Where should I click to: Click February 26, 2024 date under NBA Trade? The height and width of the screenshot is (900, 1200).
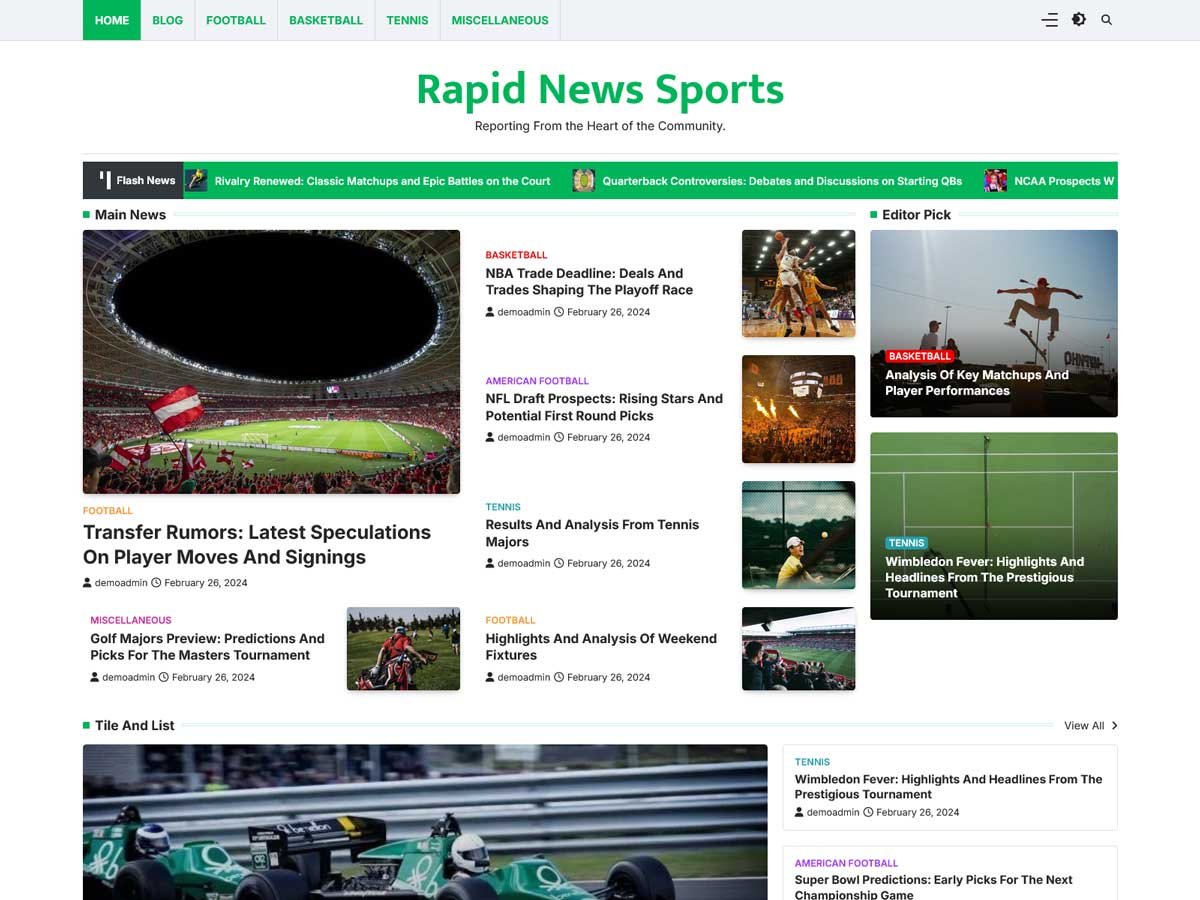608,312
